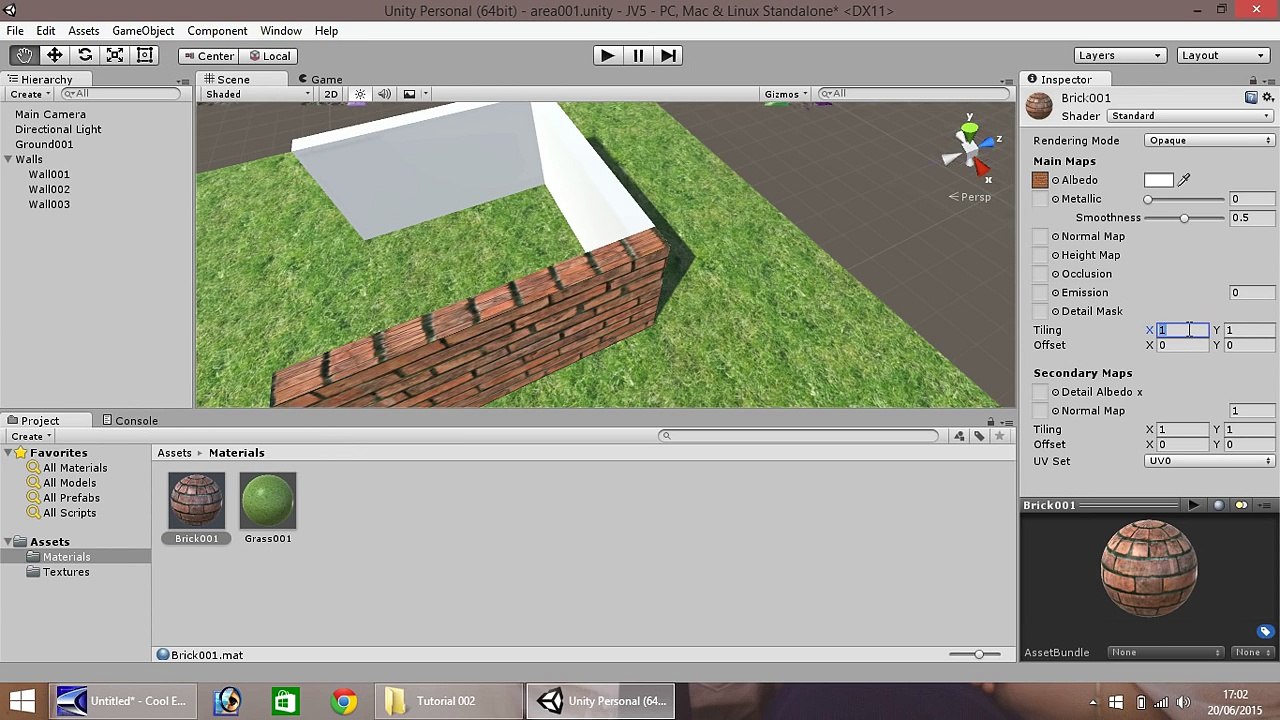Screen dimensions: 1280x720
Task: Click the blue asset label tag icon
Action: 1265,632
